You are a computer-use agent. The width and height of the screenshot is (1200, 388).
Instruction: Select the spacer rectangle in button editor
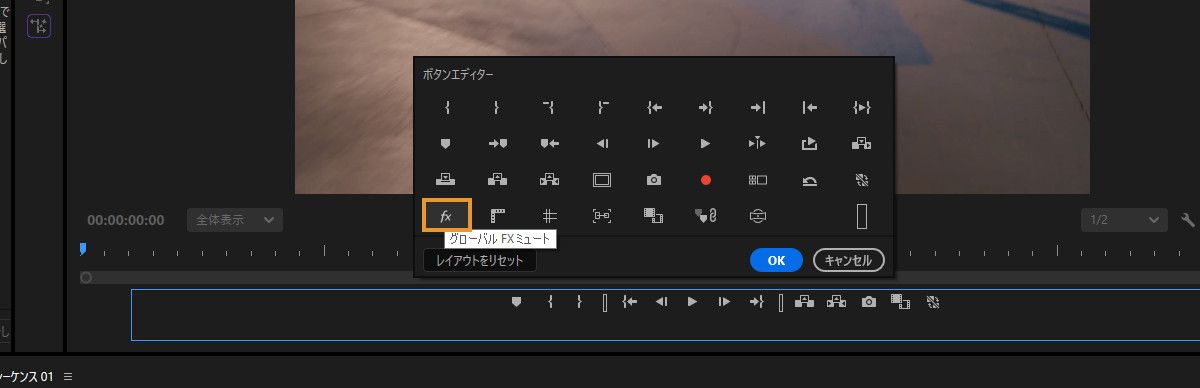click(x=862, y=215)
